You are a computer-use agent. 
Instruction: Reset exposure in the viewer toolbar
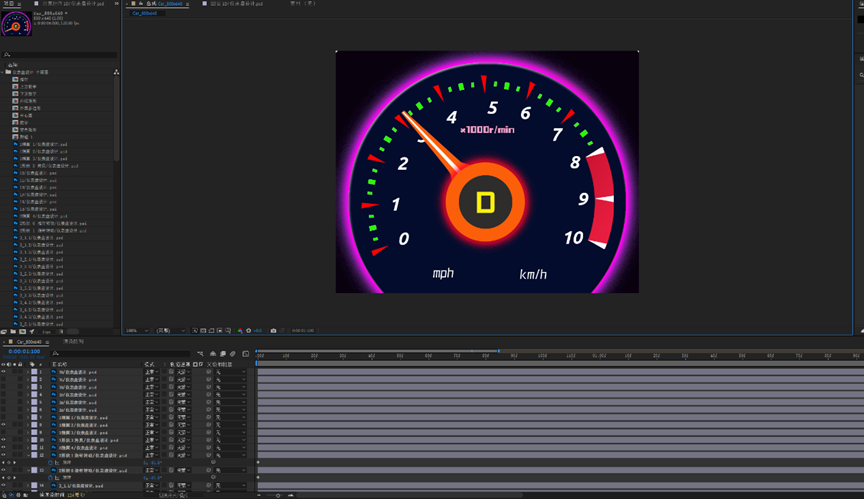(x=249, y=330)
